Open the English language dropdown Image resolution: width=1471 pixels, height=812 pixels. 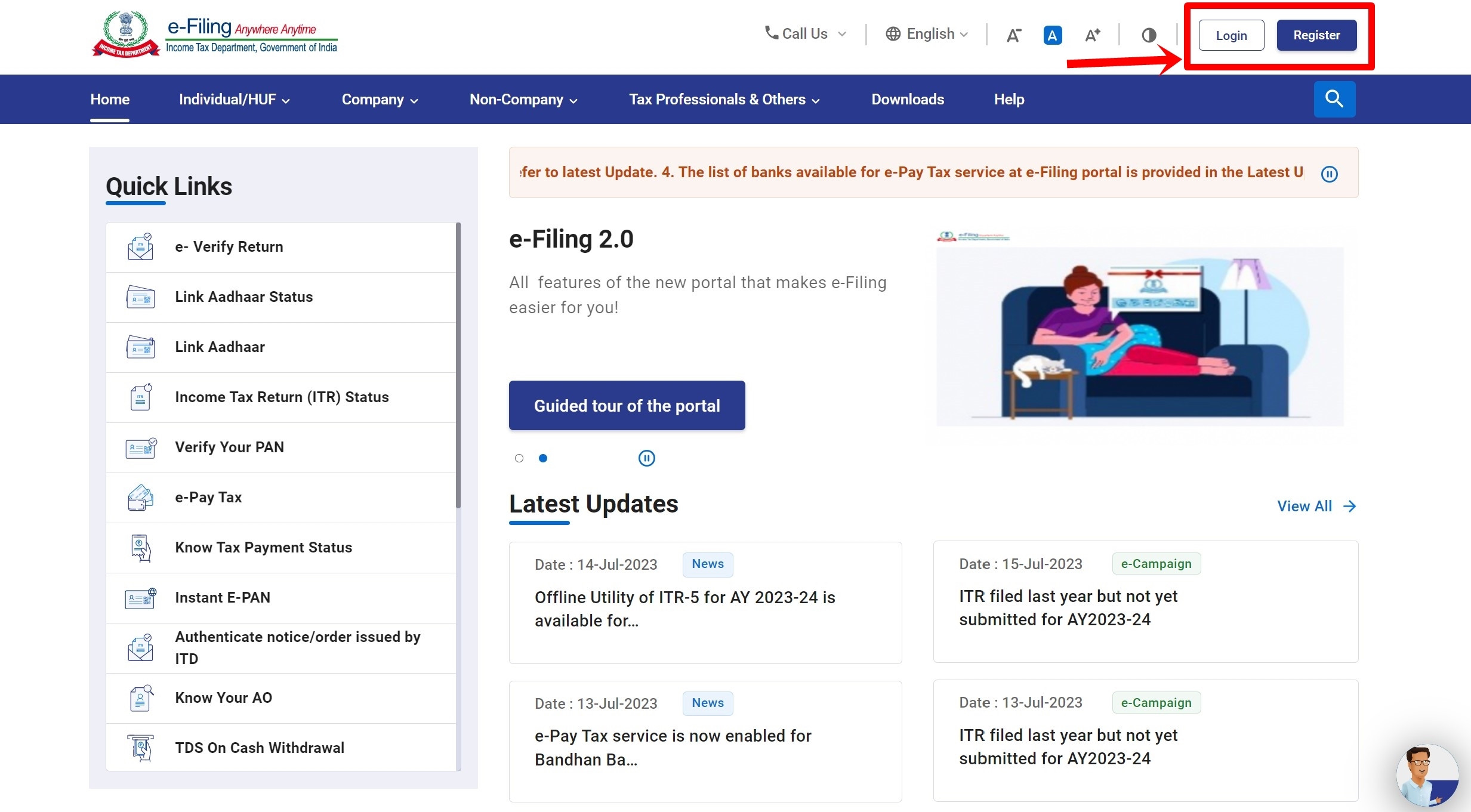927,34
